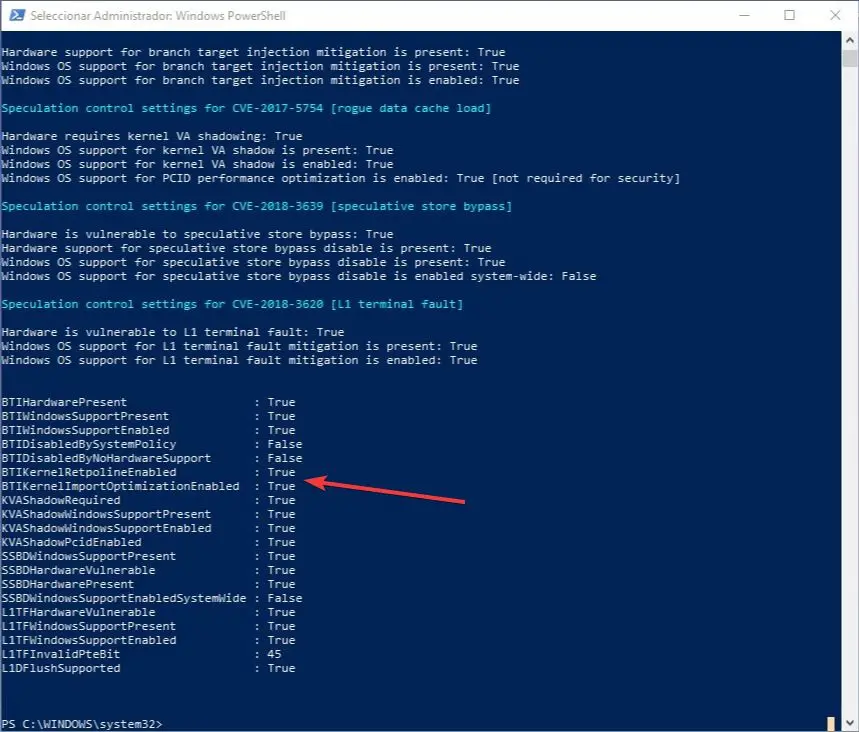Click the 'Seleccionar Administrador: Windows PowerShell' title text
The height and width of the screenshot is (732, 859).
[x=158, y=15]
